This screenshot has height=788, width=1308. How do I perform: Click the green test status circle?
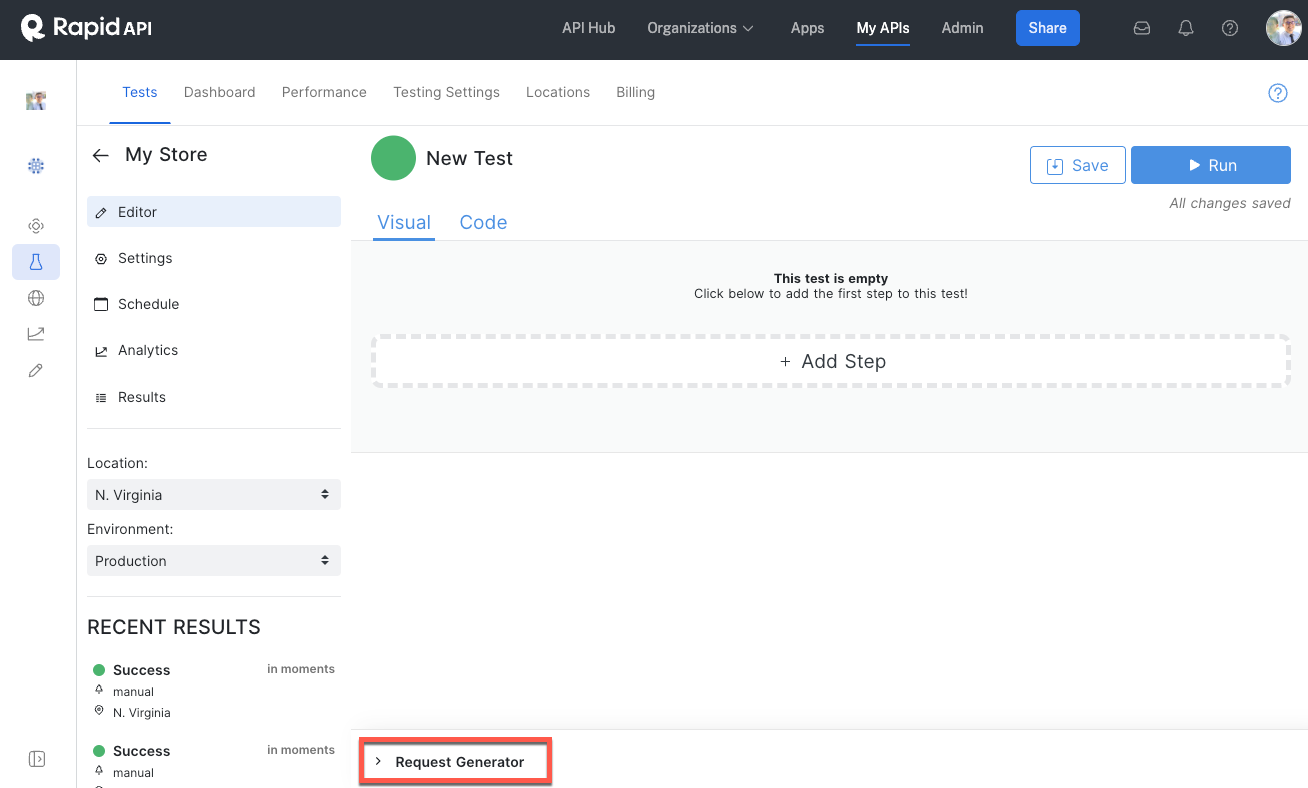(x=393, y=158)
